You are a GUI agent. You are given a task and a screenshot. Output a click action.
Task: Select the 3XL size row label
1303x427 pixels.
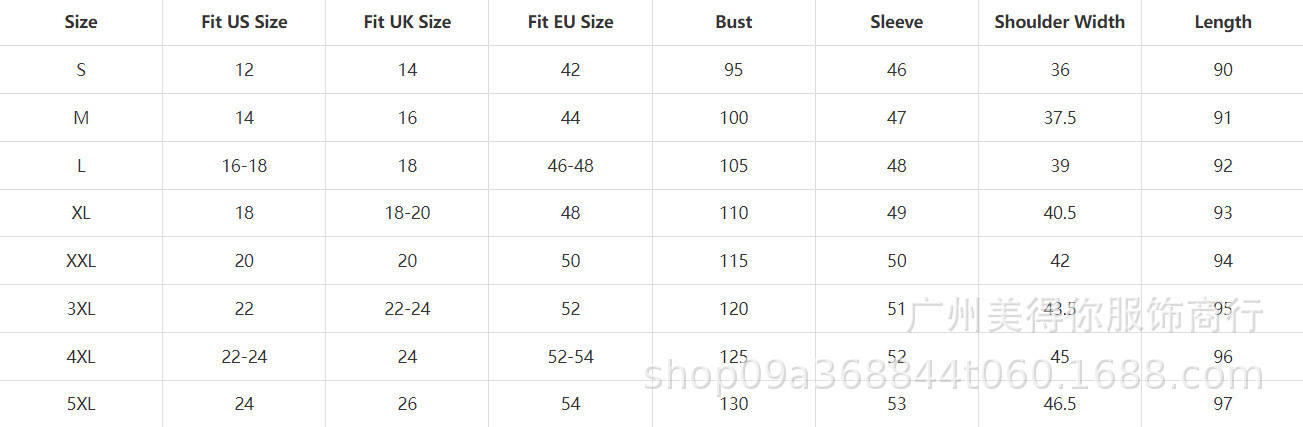pyautogui.click(x=81, y=309)
